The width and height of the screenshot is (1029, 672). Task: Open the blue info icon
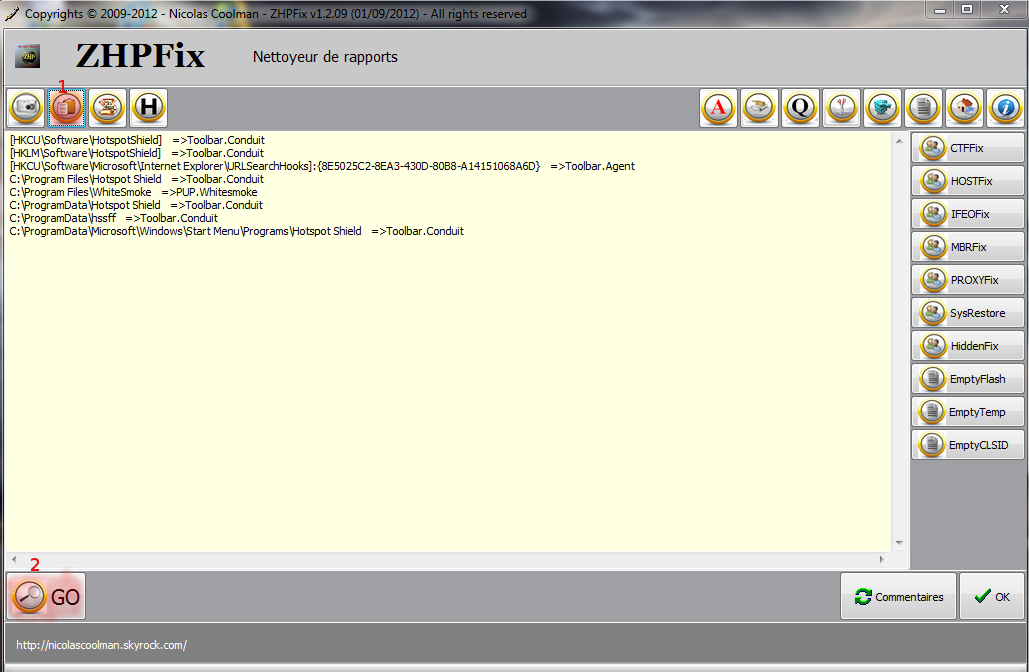[x=1005, y=108]
